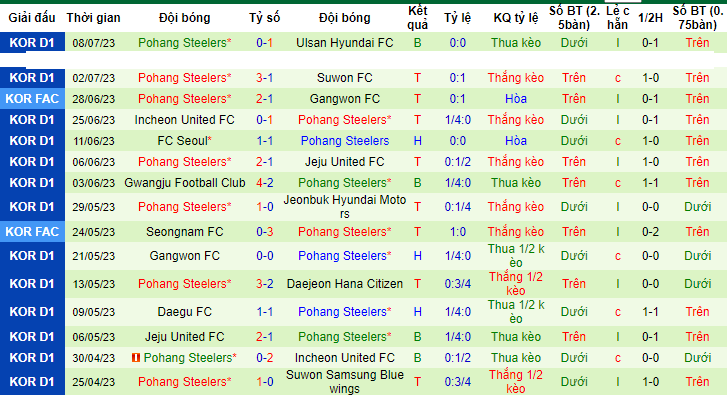Click the Kết quả column header
This screenshot has width=727, height=395.
coord(417,18)
